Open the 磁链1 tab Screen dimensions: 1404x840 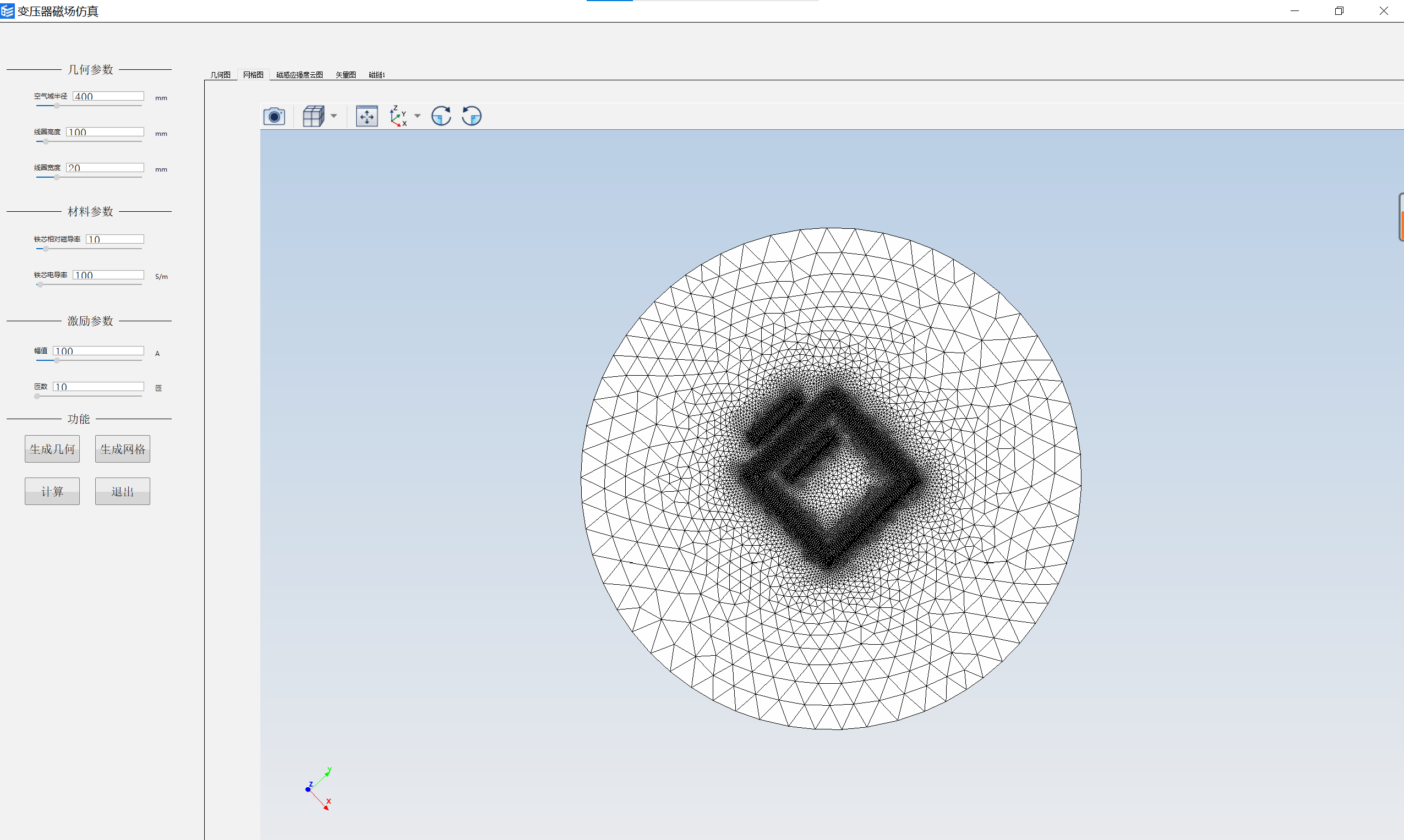click(376, 75)
